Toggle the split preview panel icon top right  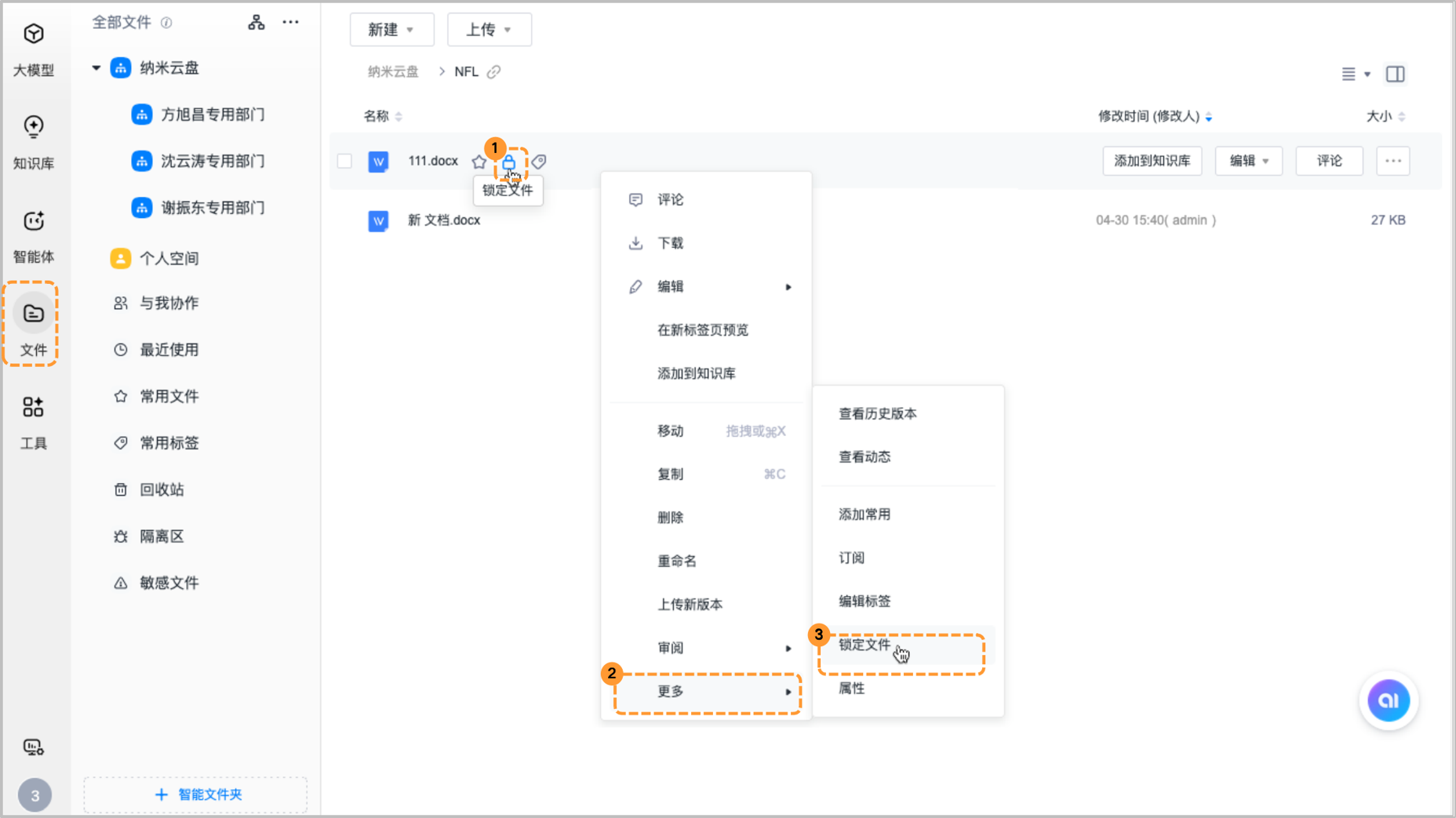pyautogui.click(x=1396, y=74)
